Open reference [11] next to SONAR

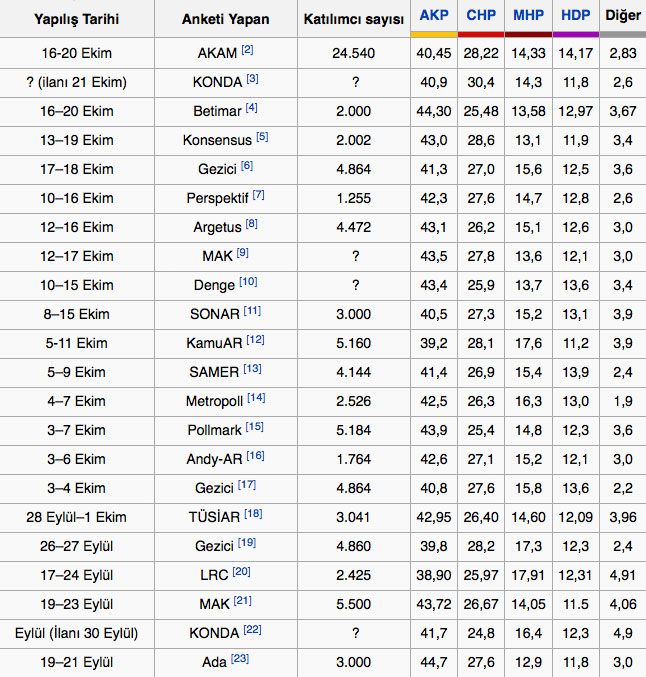(x=254, y=311)
